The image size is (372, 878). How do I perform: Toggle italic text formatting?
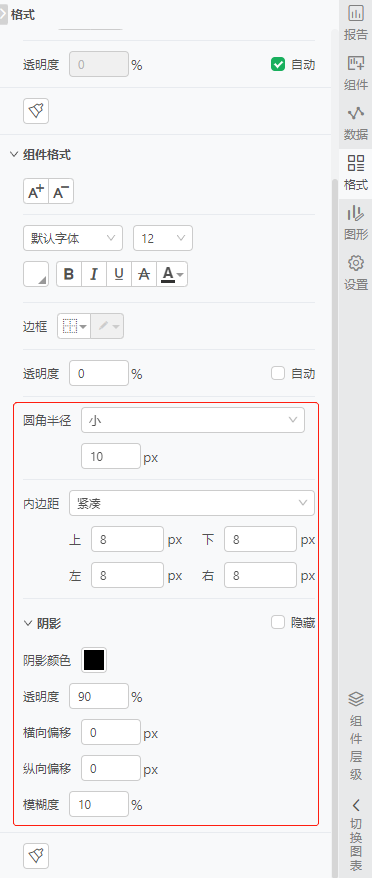94,274
